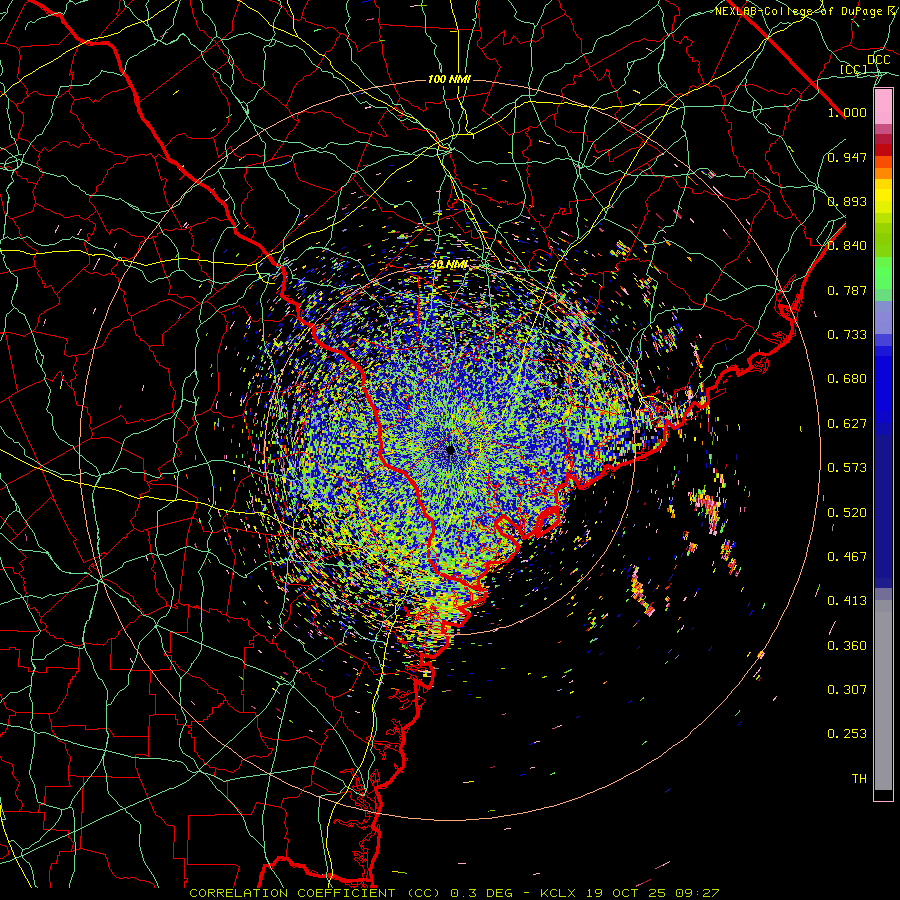Viewport: 900px width, 900px height.
Task: Click the 0.467 value on the color scale
Action: tap(847, 557)
